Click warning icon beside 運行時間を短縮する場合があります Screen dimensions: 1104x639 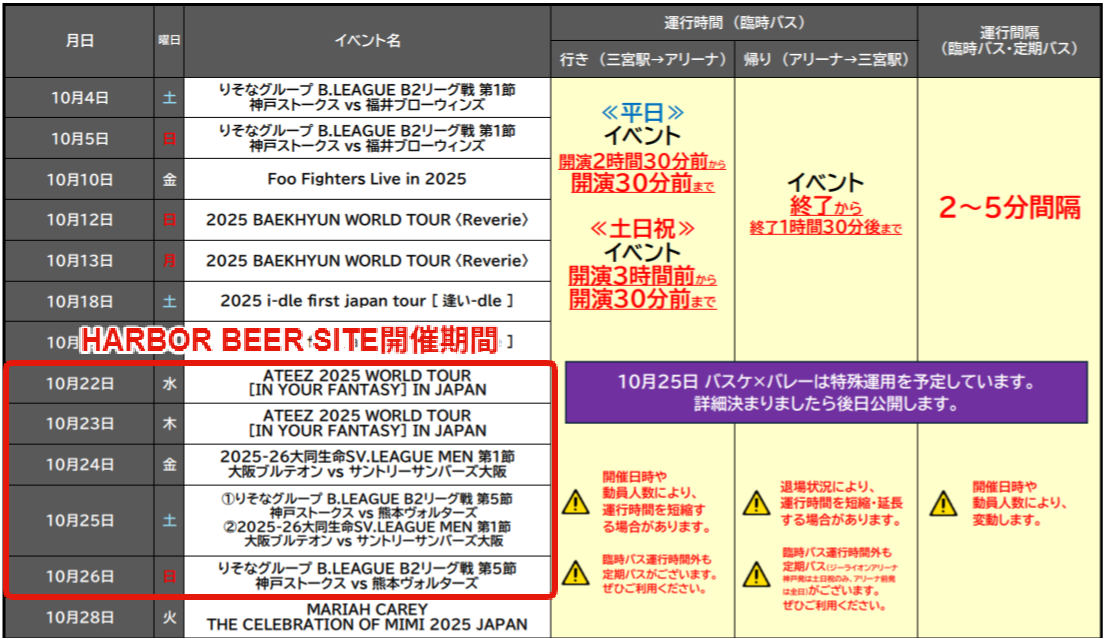point(575,503)
